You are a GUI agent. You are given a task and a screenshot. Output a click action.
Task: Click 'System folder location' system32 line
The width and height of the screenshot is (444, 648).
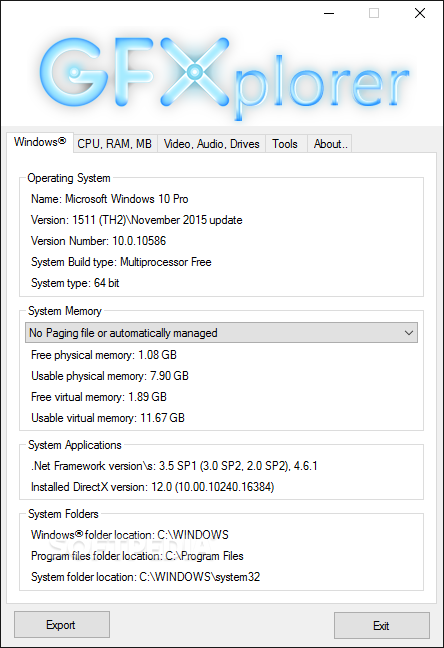click(146, 577)
